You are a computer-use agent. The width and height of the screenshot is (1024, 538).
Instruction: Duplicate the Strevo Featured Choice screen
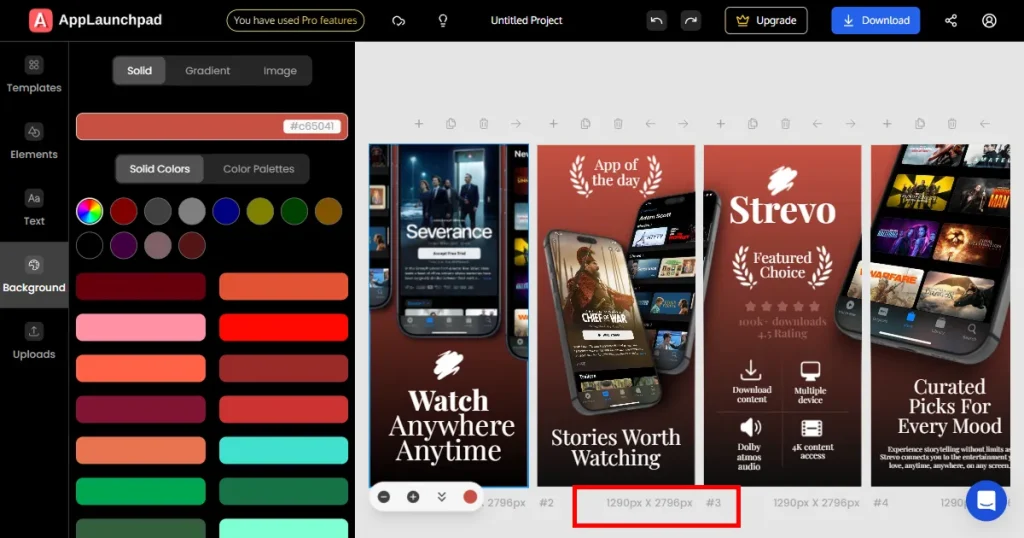[x=752, y=123]
